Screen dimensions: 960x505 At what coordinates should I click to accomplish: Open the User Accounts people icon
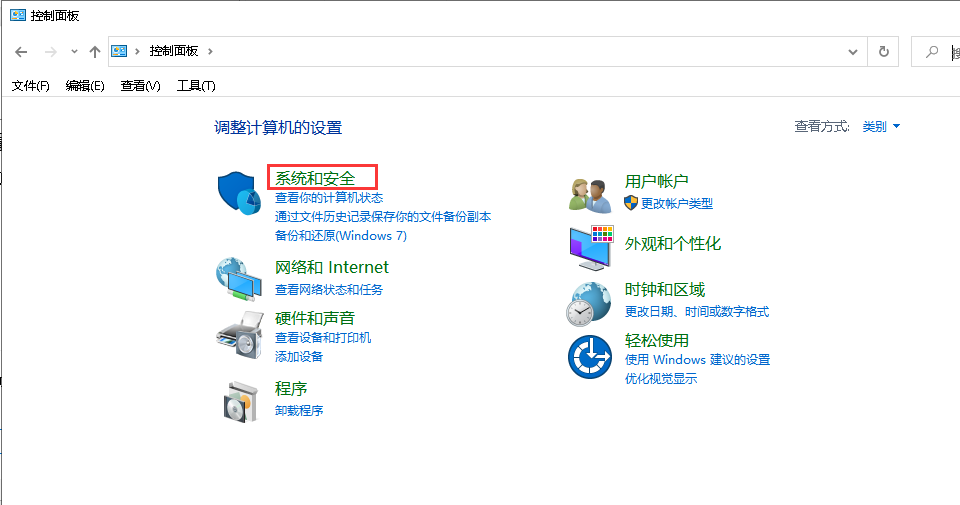tap(590, 195)
